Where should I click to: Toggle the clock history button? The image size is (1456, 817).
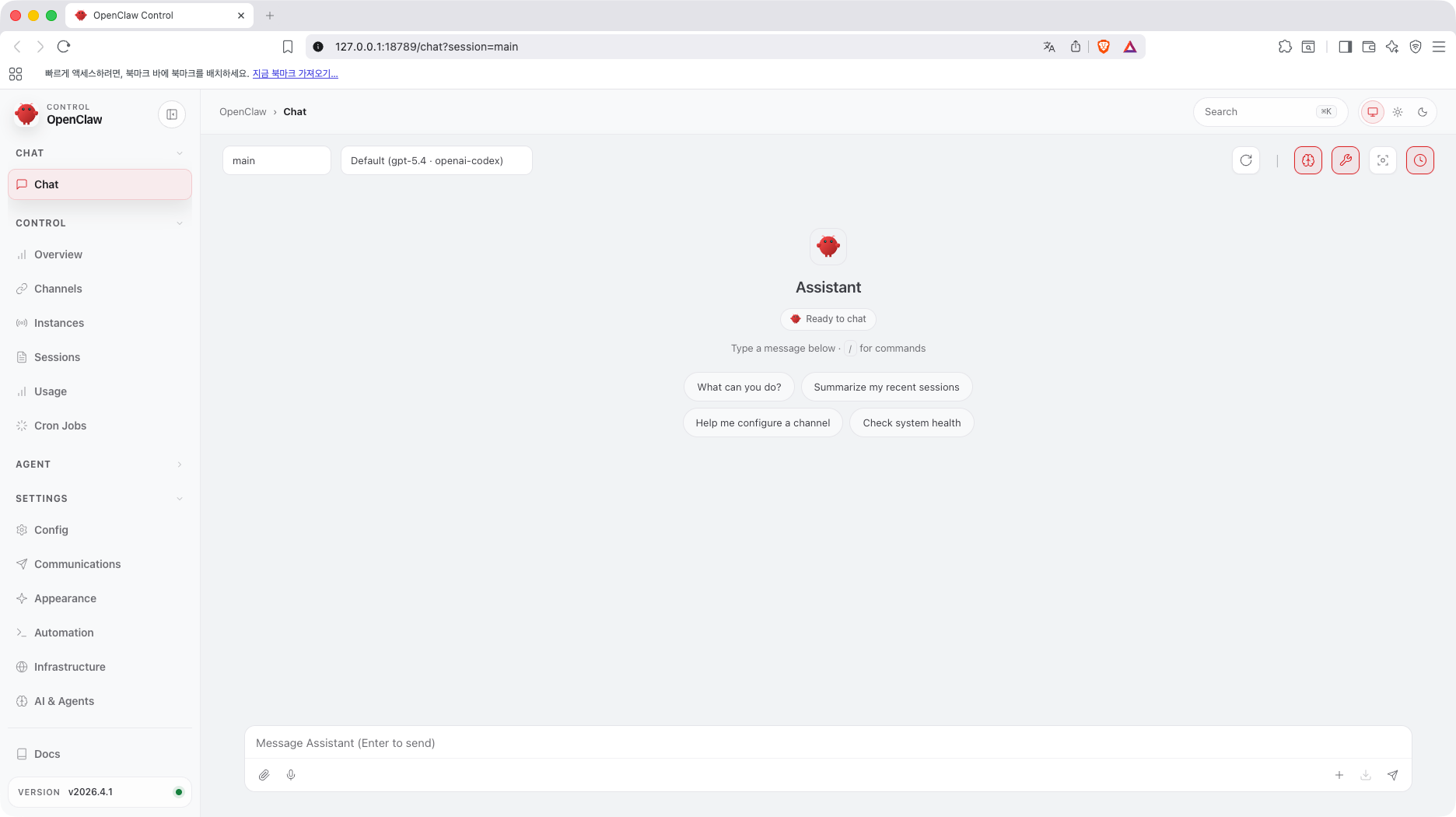point(1420,160)
